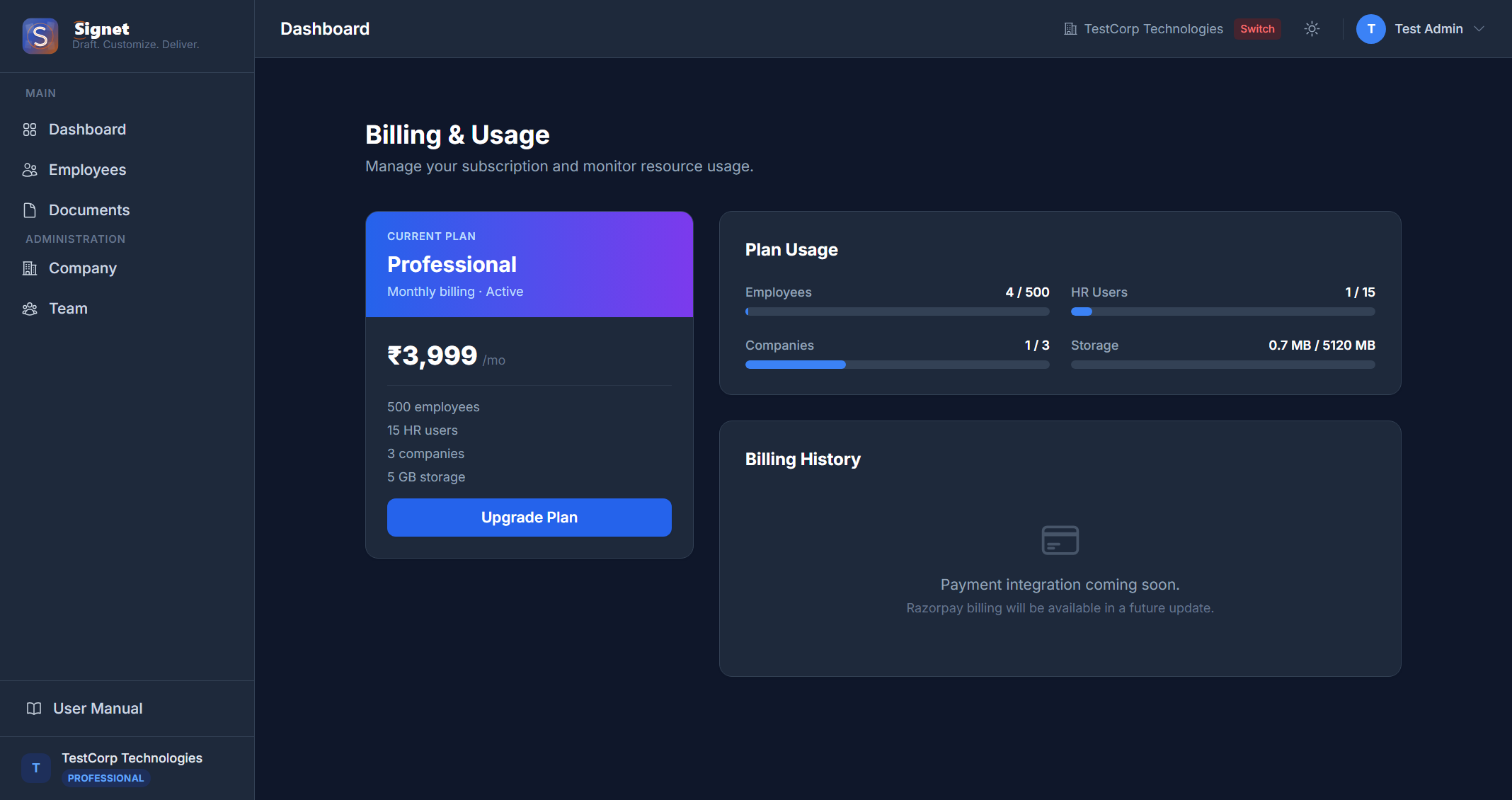Viewport: 1512px width, 800px height.
Task: Open TestCorp Technologies company selector in header
Action: [1144, 29]
